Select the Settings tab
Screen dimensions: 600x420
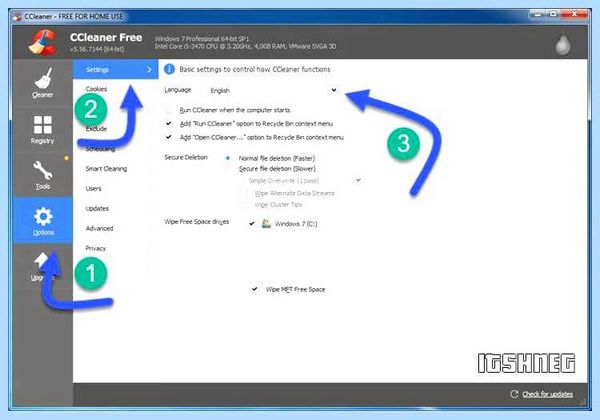coord(116,69)
